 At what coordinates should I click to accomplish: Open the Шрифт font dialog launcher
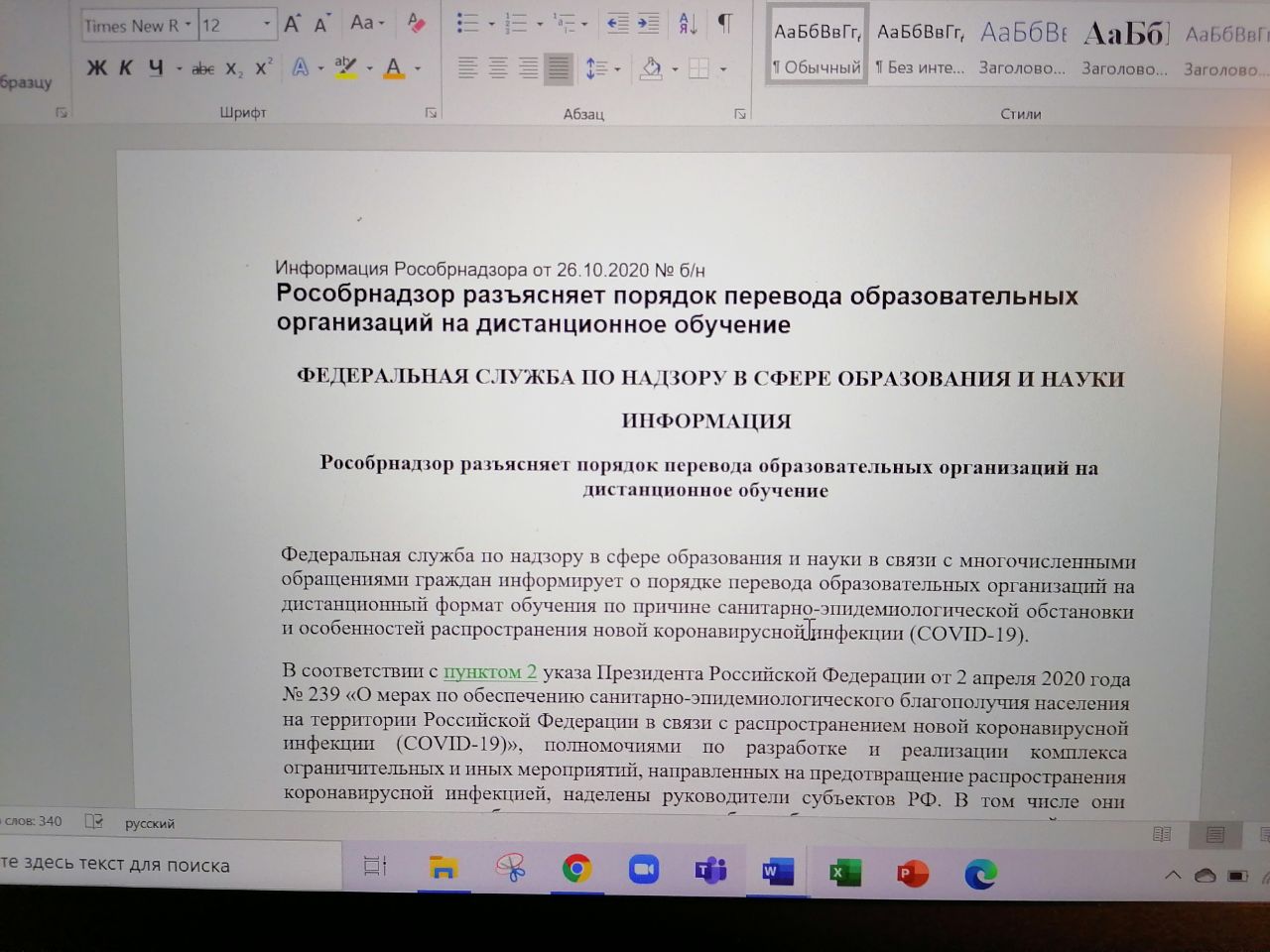tap(431, 113)
